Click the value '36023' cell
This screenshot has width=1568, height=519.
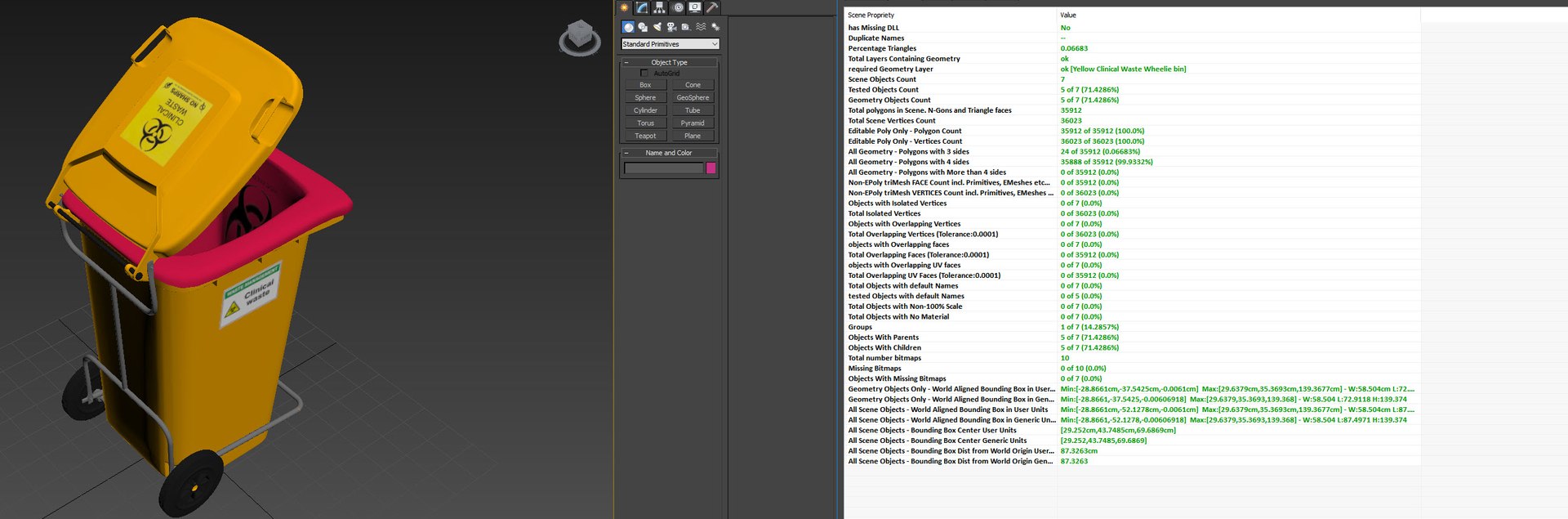[x=1071, y=121]
